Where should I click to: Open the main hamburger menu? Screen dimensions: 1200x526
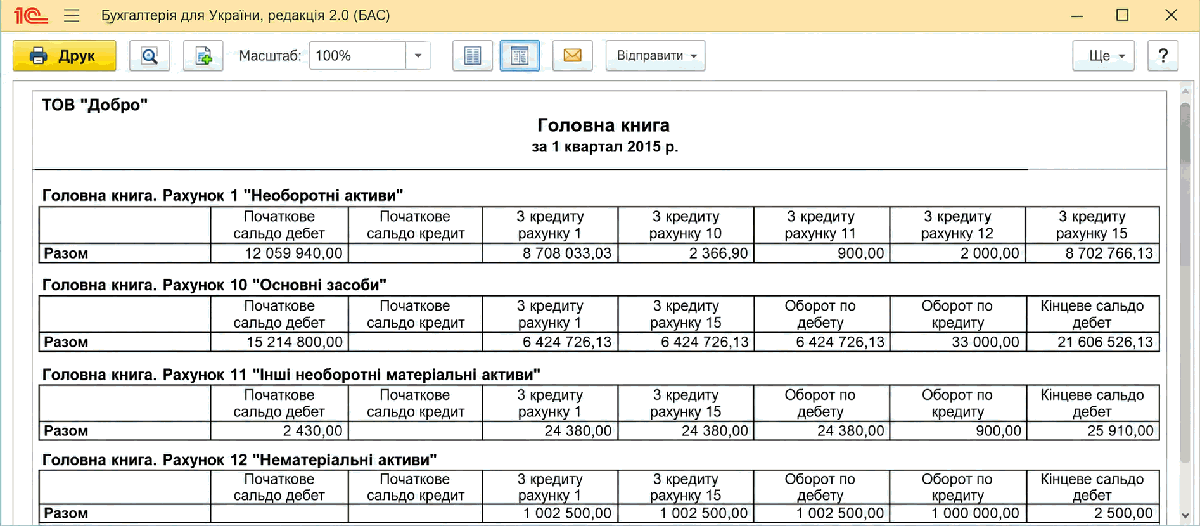tap(71, 16)
